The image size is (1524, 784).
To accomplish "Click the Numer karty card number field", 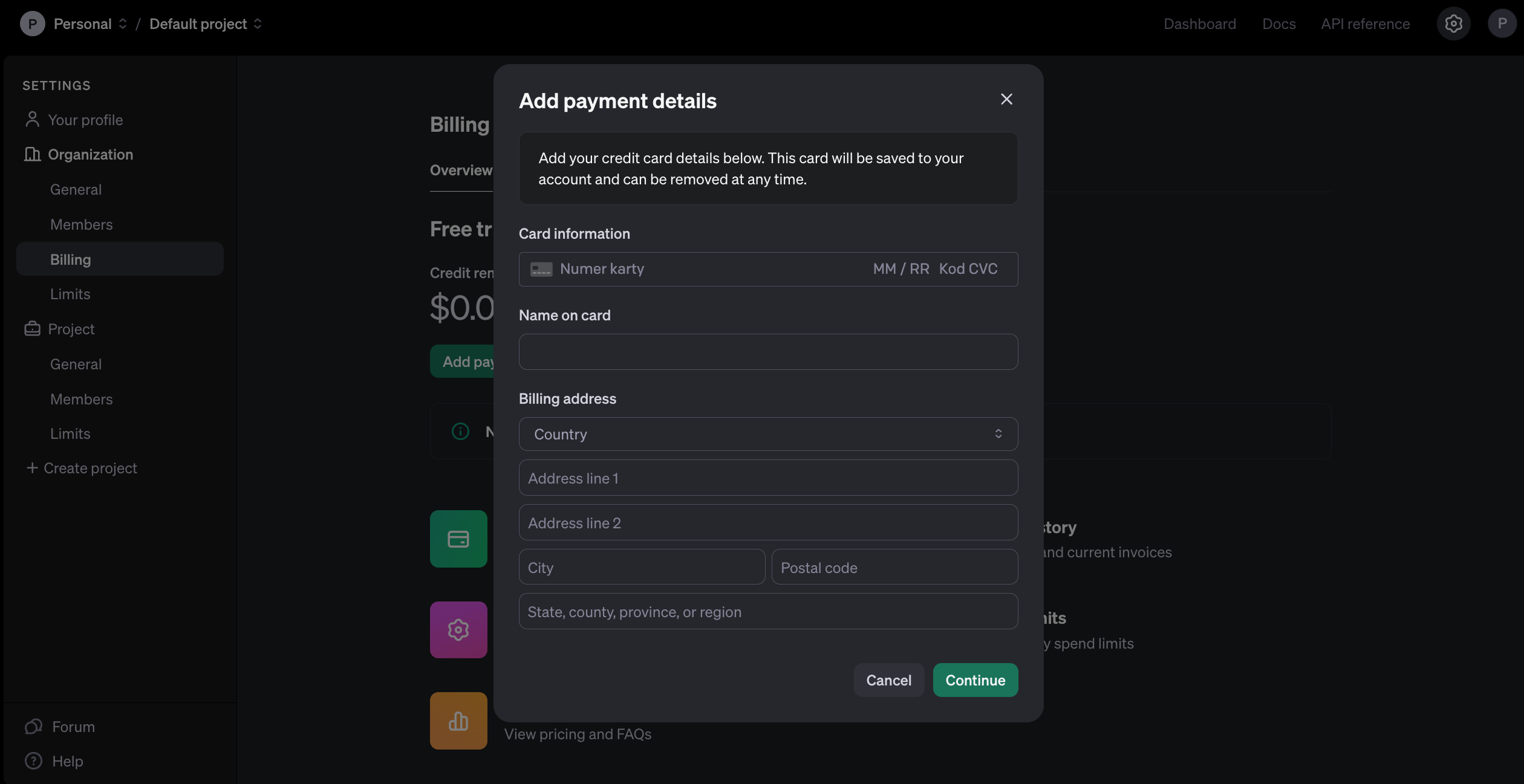I will [695, 269].
